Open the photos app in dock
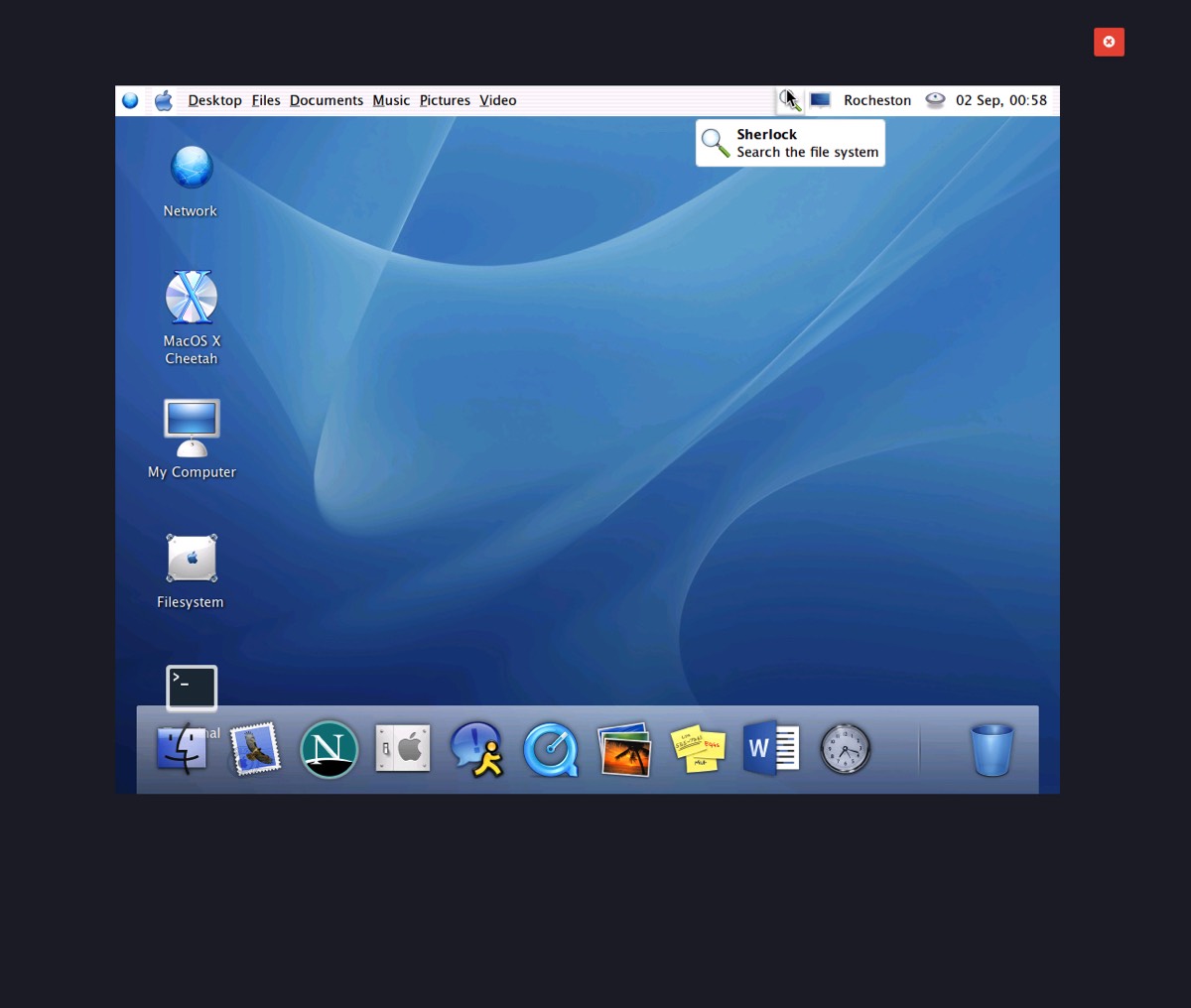This screenshot has width=1191, height=1008. click(x=624, y=749)
